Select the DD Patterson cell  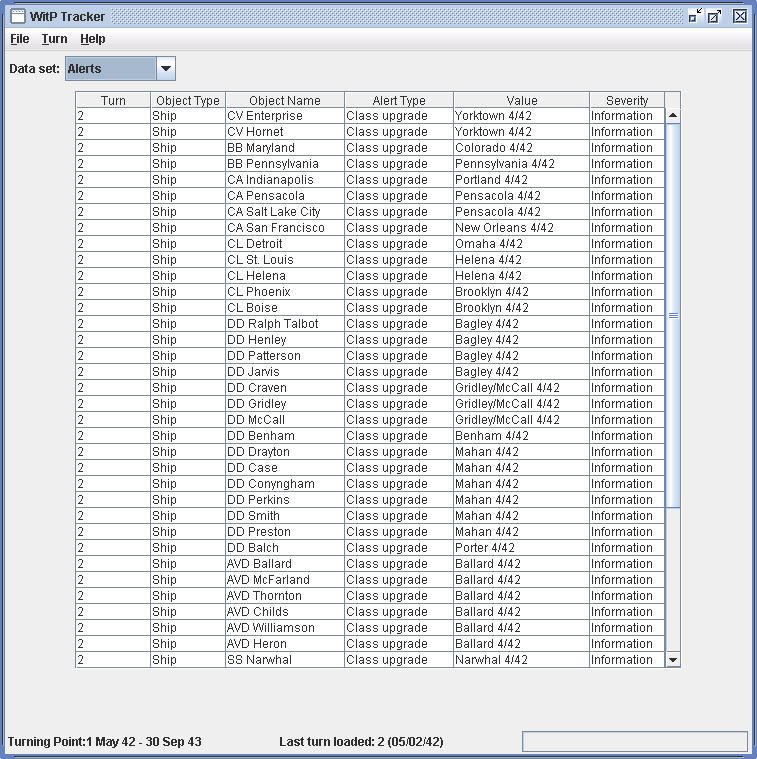(285, 355)
